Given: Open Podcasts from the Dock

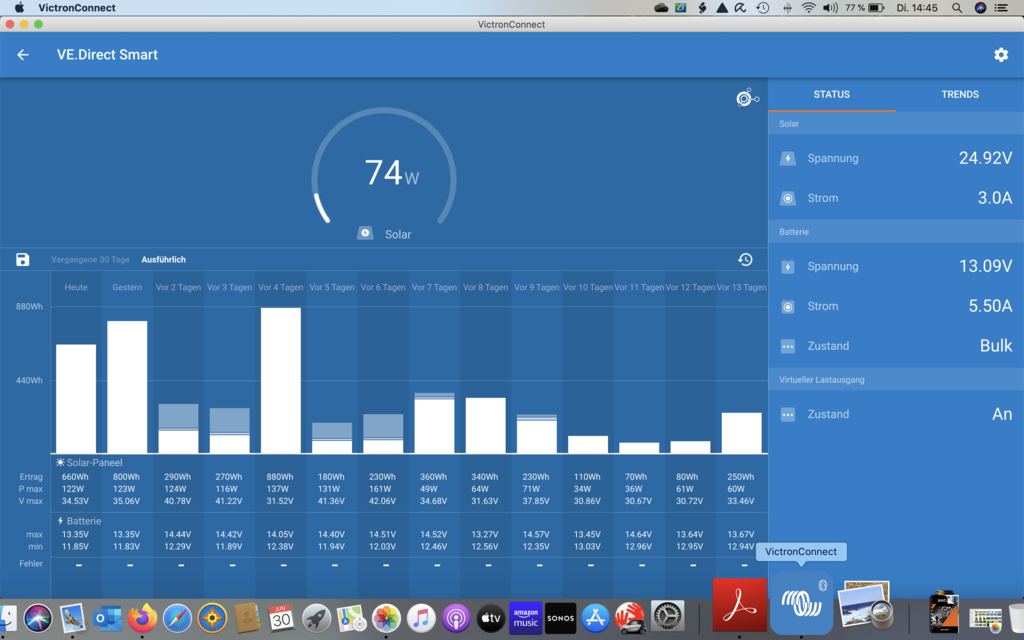Looking at the screenshot, I should (x=456, y=618).
